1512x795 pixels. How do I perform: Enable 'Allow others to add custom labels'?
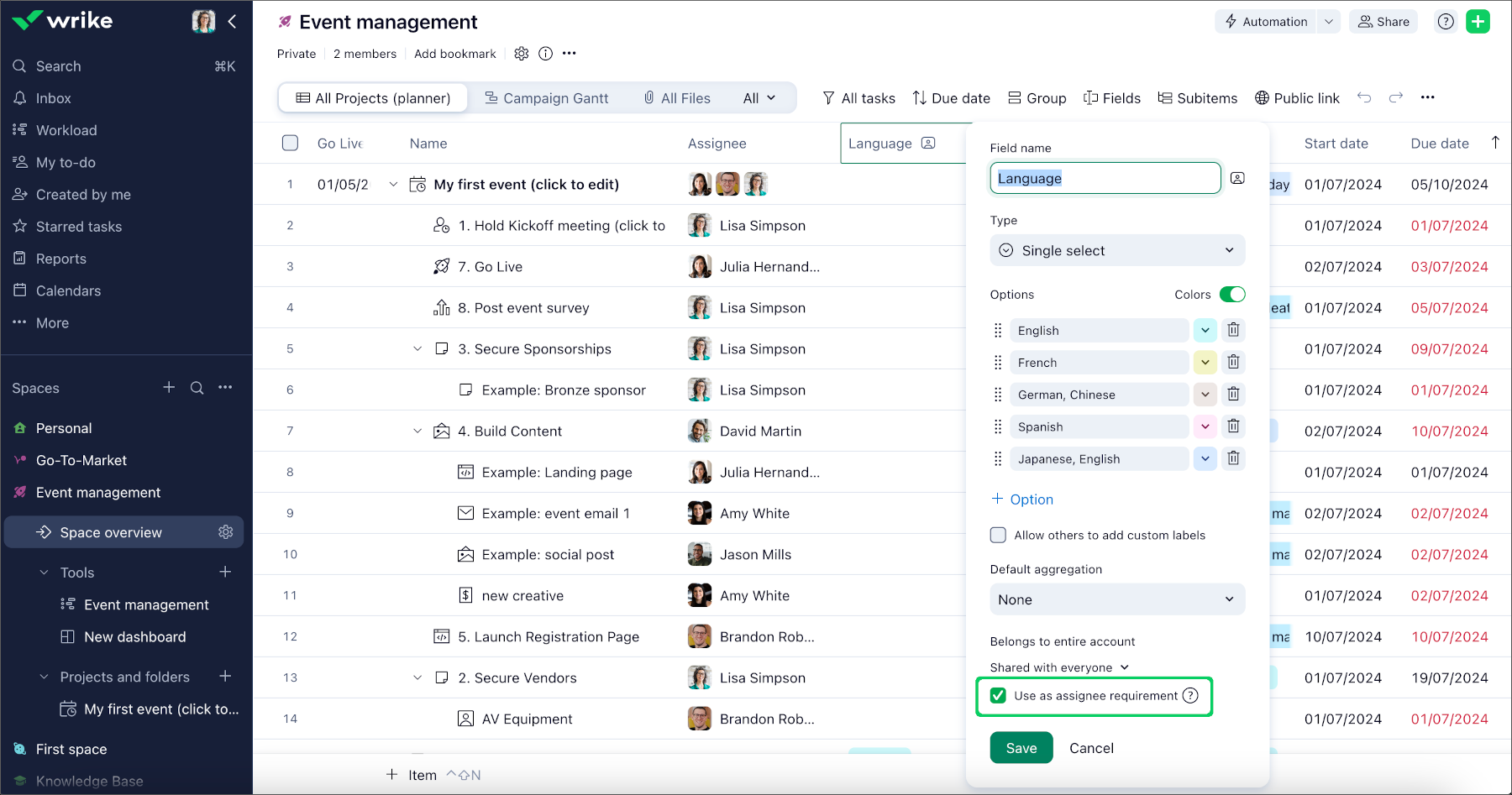click(998, 535)
